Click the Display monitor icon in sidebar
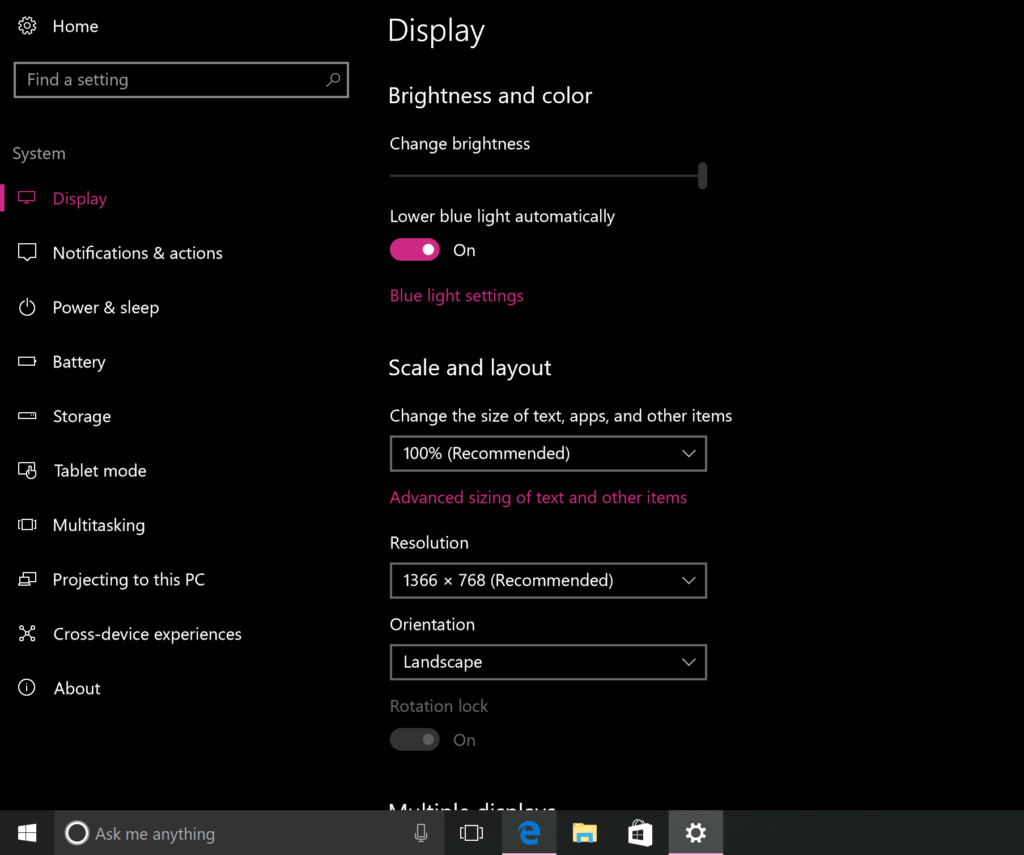 (27, 198)
